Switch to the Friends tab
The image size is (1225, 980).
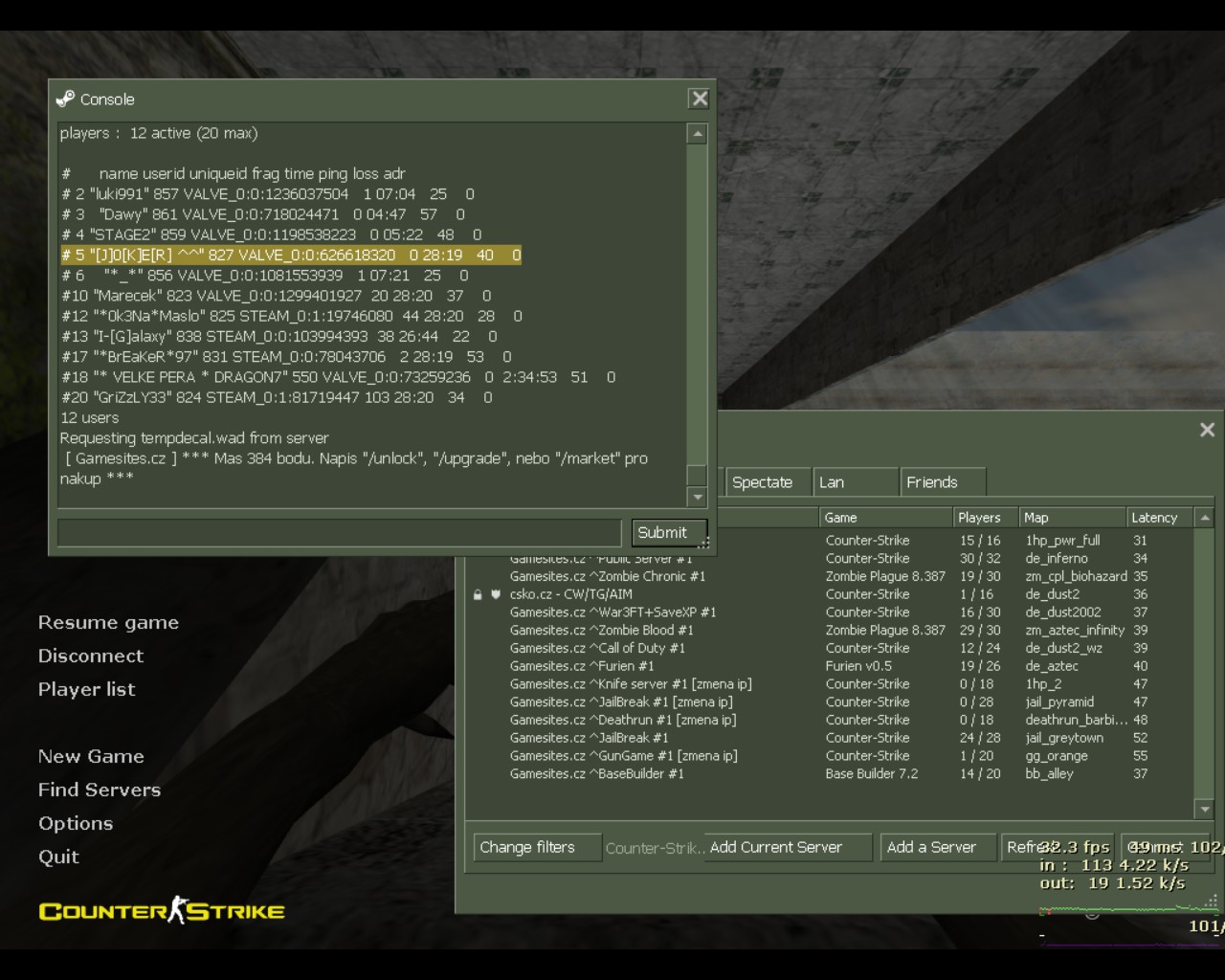click(944, 482)
